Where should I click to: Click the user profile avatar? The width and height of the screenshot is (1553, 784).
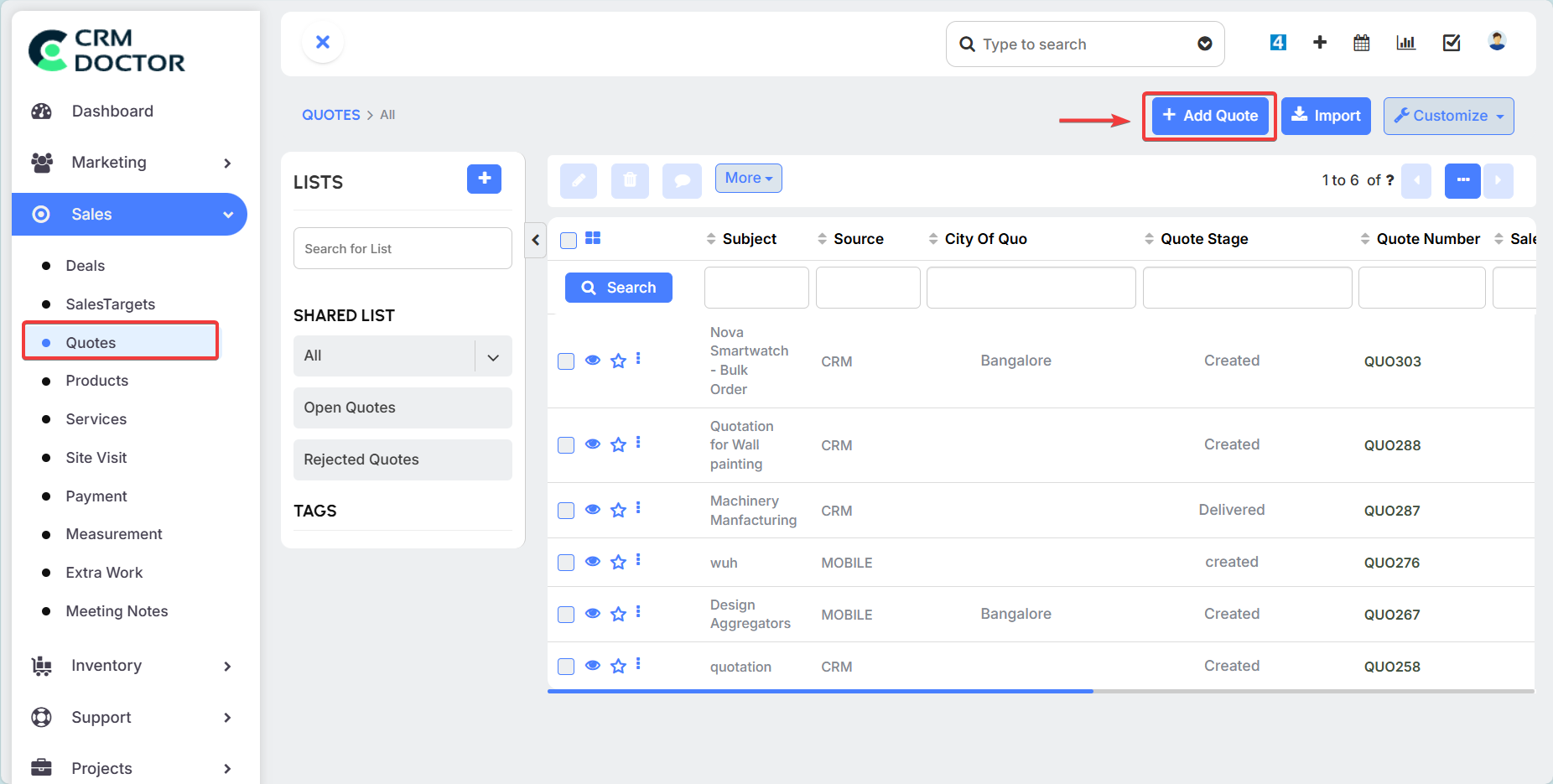pyautogui.click(x=1496, y=41)
